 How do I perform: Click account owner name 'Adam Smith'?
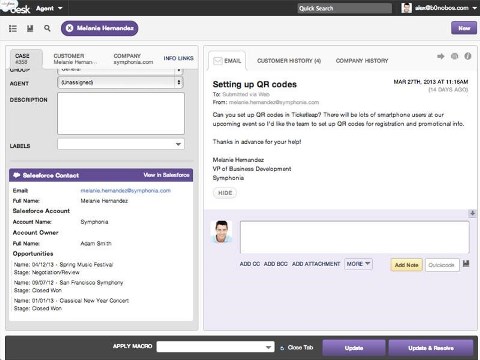coord(96,244)
